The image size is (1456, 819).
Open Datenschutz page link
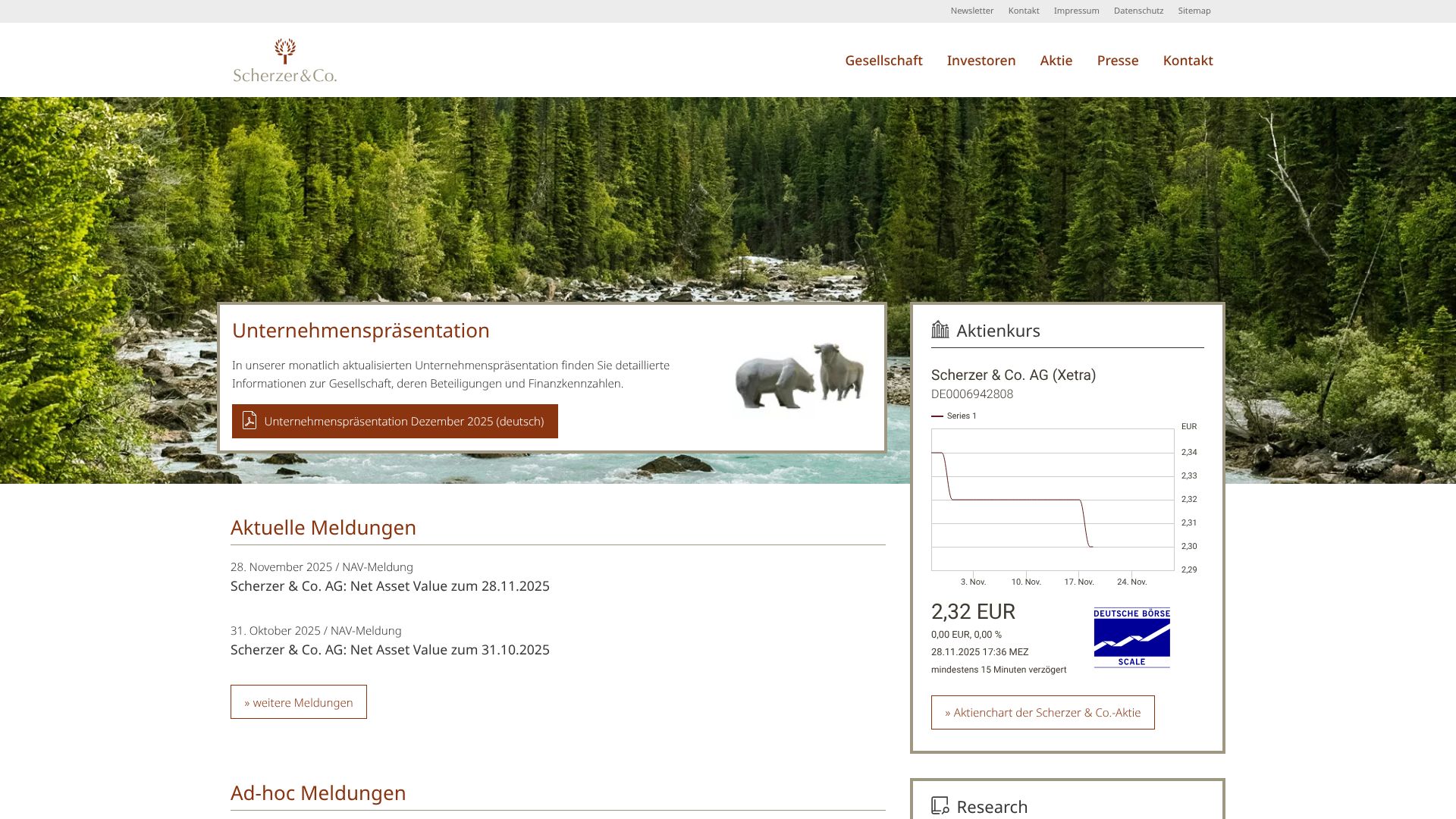coord(1138,11)
